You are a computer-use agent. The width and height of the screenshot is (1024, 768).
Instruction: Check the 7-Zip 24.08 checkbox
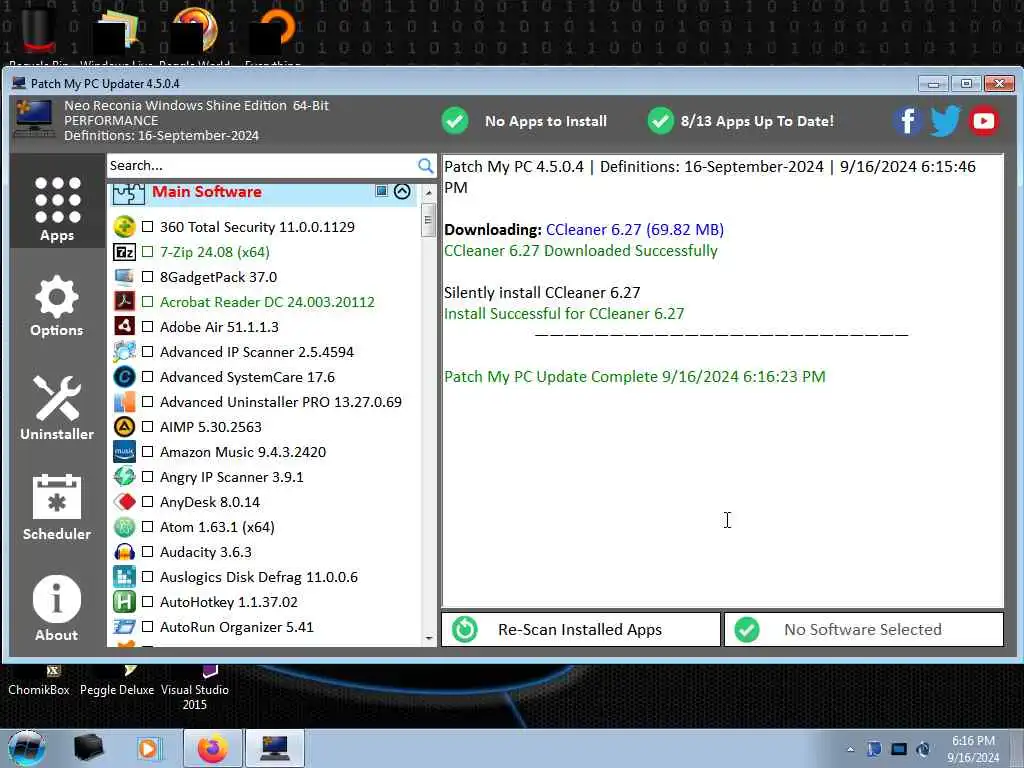pyautogui.click(x=148, y=251)
